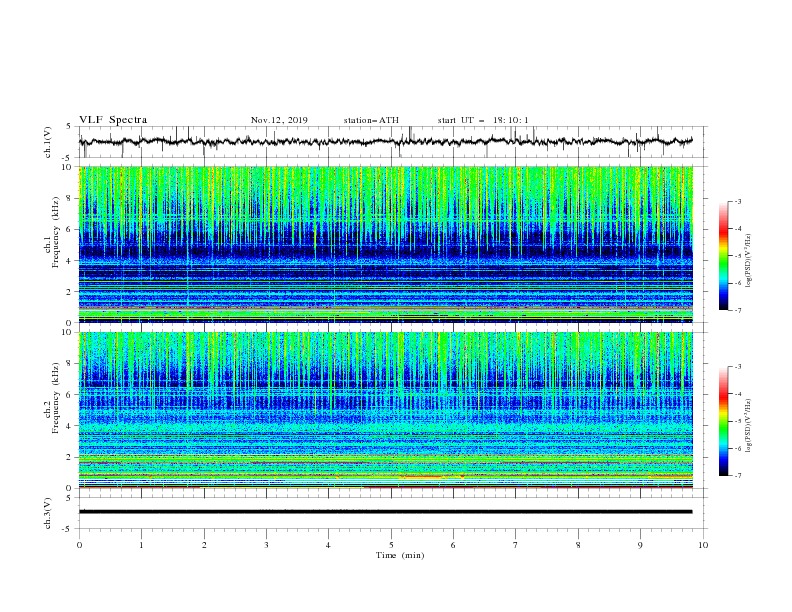Screen dimensions: 792x612
Task: Click the "6" tick on Time axis
Action: pos(453,545)
